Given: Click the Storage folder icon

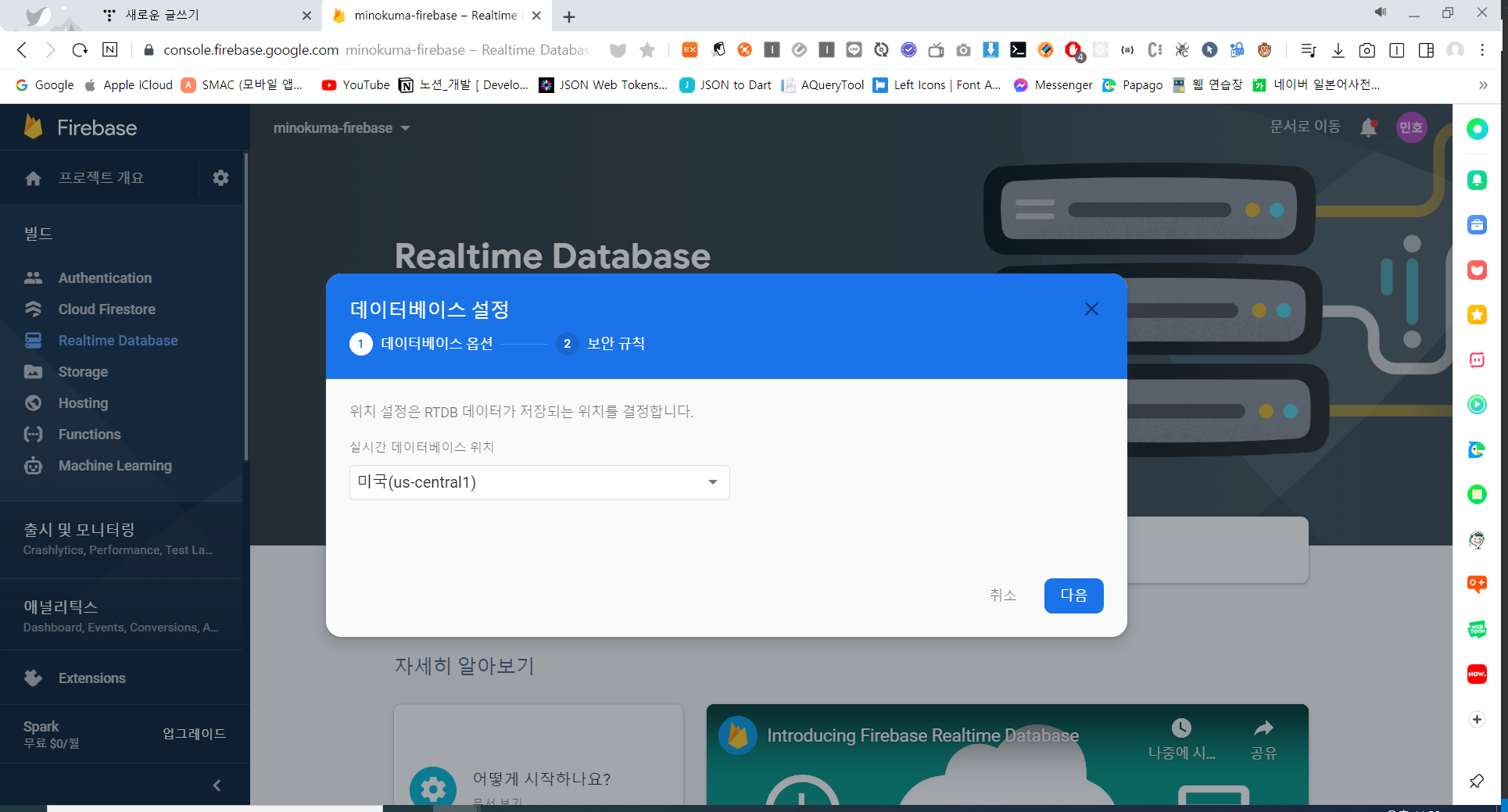Looking at the screenshot, I should [33, 371].
